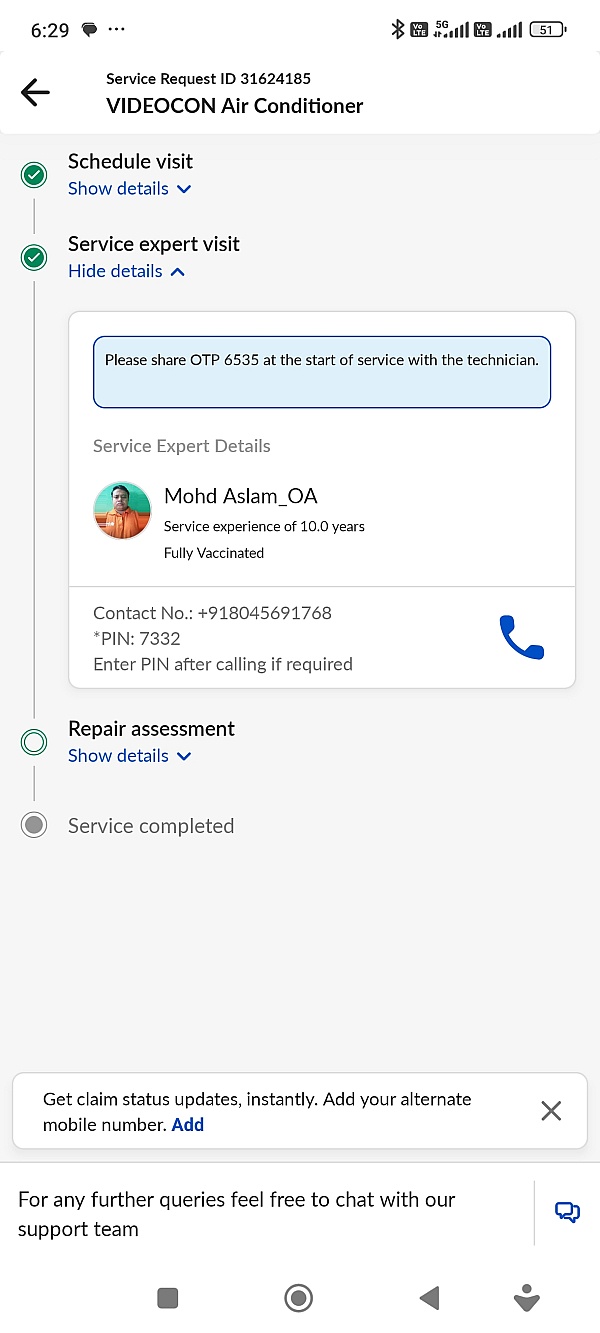Tap Mohd Aslam_OA profile photo
600x1333 pixels.
coord(122,510)
